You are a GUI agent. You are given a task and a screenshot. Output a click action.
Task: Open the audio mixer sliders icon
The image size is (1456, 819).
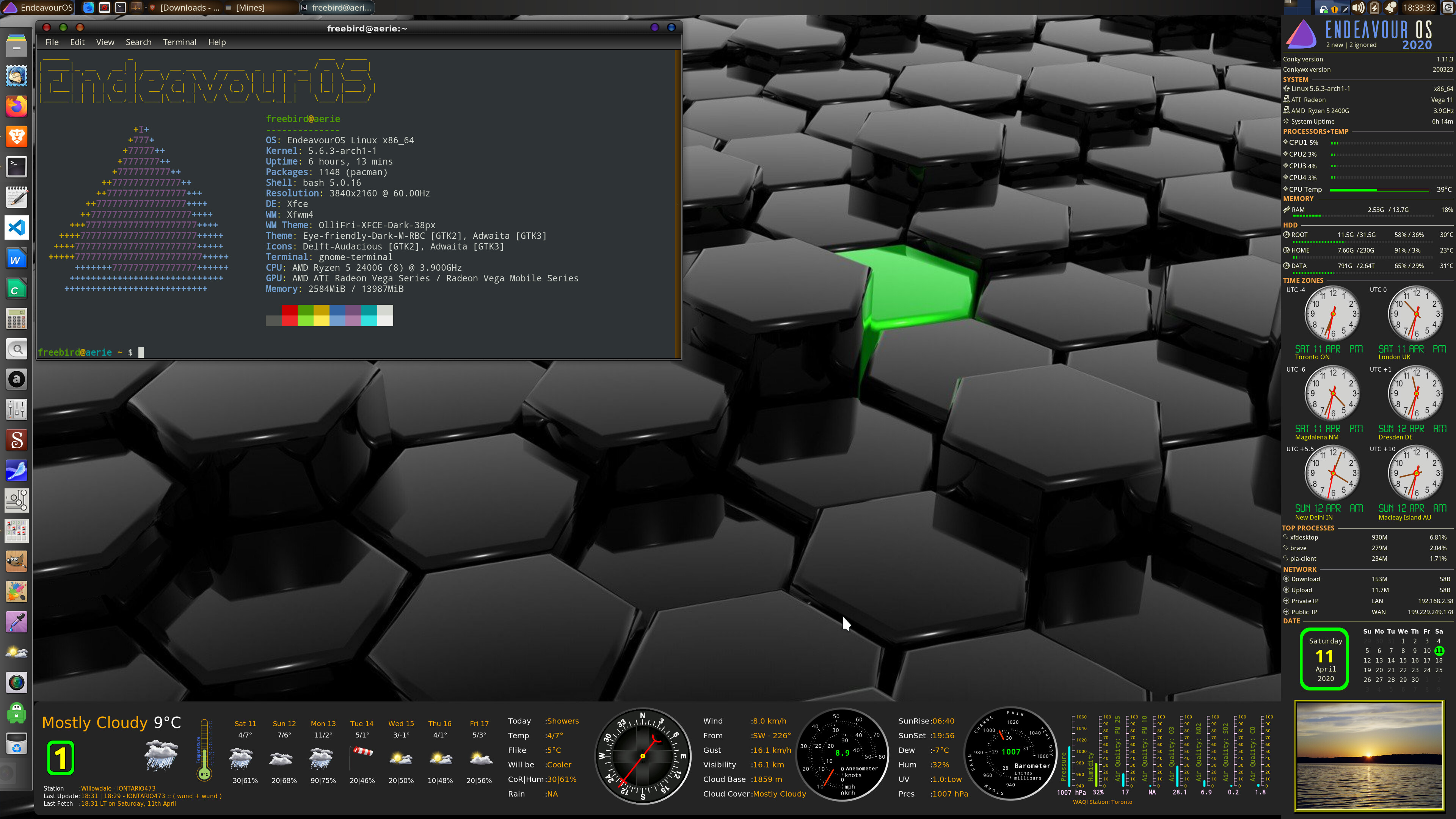point(16,409)
